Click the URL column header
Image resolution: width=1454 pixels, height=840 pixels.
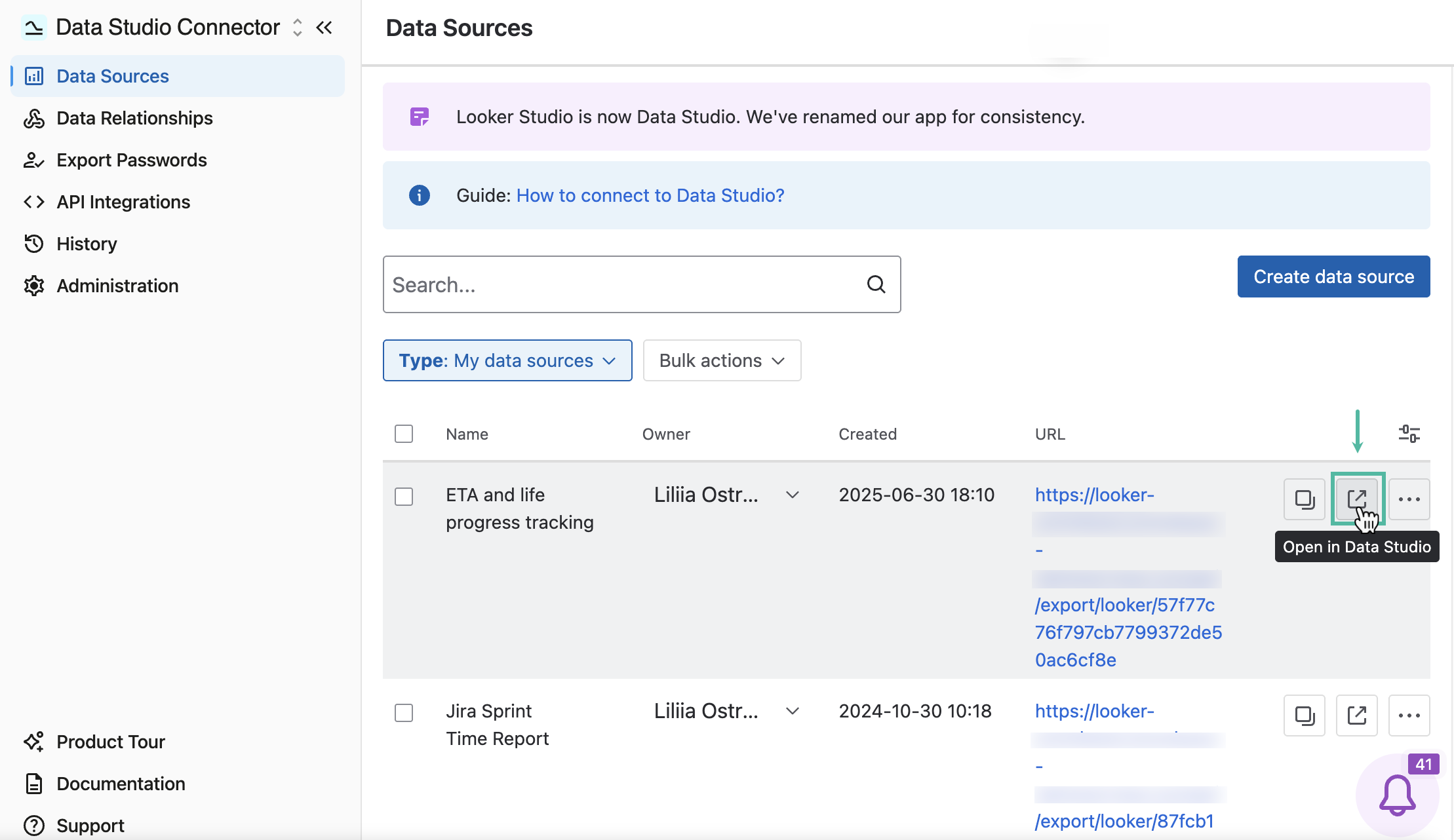(1050, 434)
